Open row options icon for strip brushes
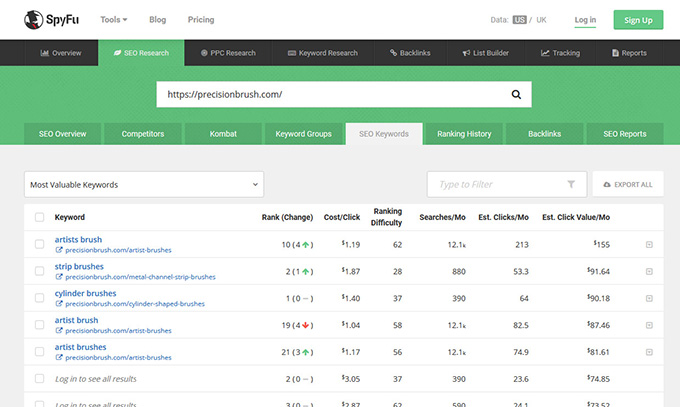 649,271
